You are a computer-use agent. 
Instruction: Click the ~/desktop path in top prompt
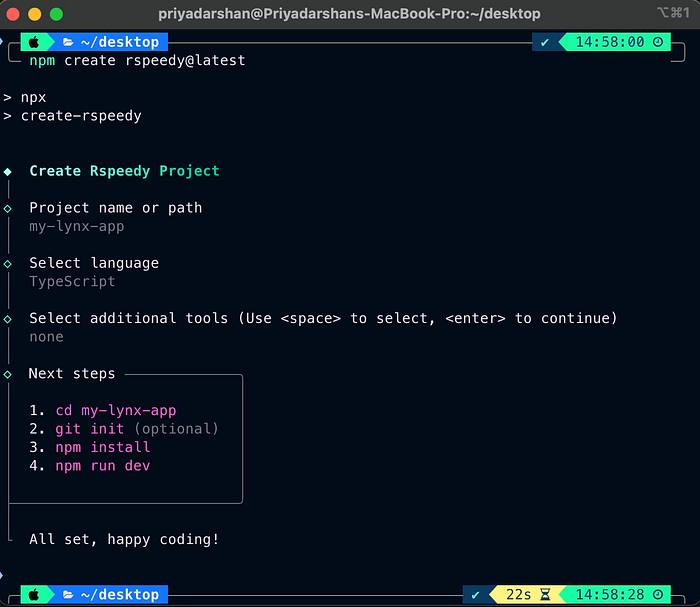coord(120,42)
